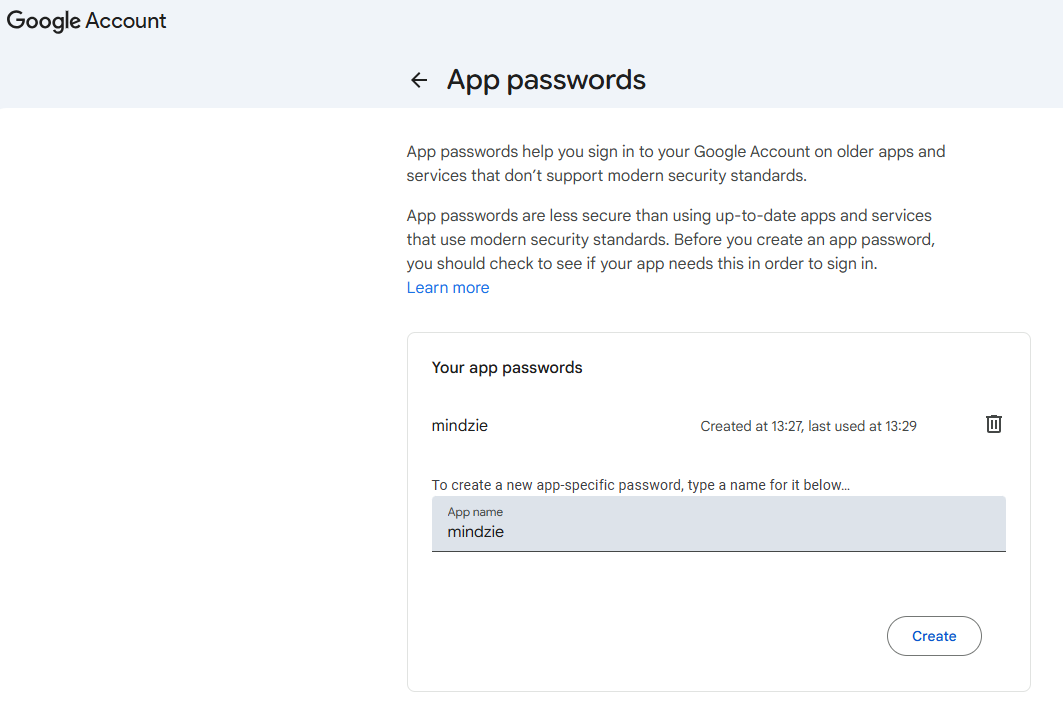The width and height of the screenshot is (1063, 708).
Task: Click the Create button
Action: click(934, 636)
